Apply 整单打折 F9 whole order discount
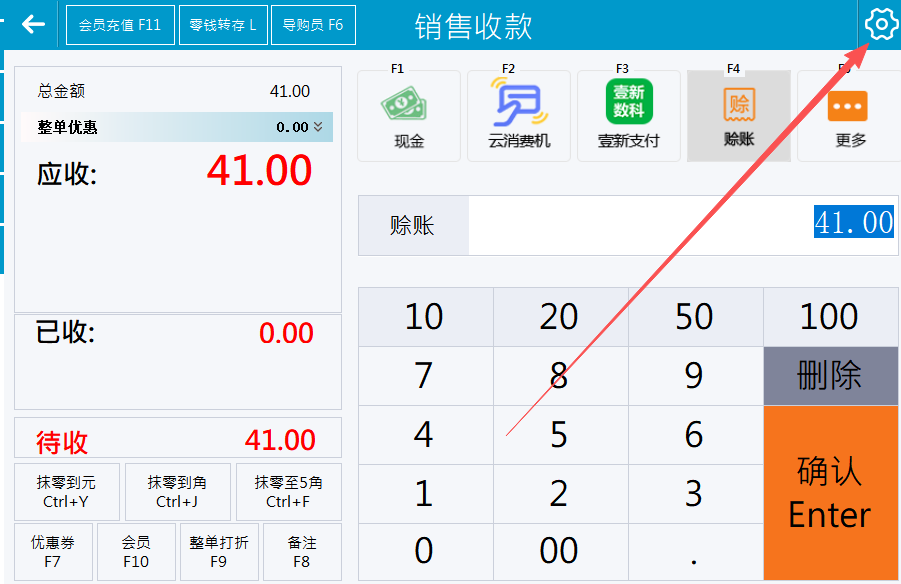901x584 pixels. pos(219,552)
